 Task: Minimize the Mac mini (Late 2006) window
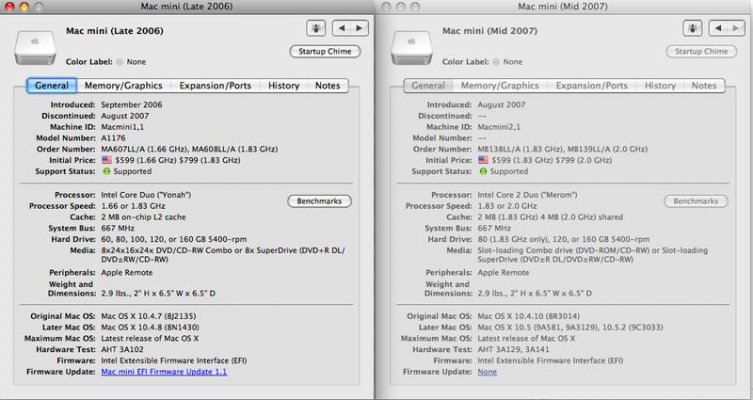24,7
